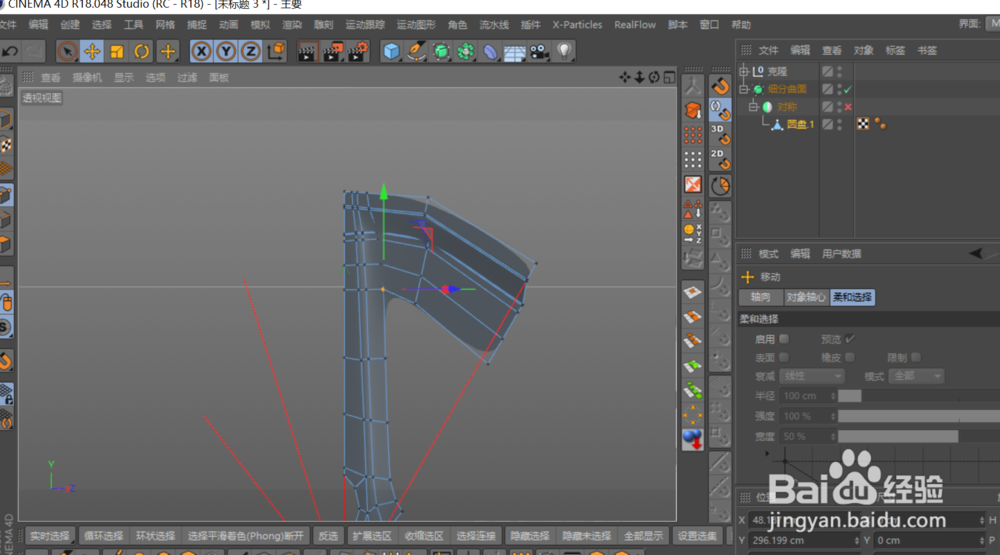Click Render View clapperboard icon
Screen dimensions: 1000x555
click(307, 52)
